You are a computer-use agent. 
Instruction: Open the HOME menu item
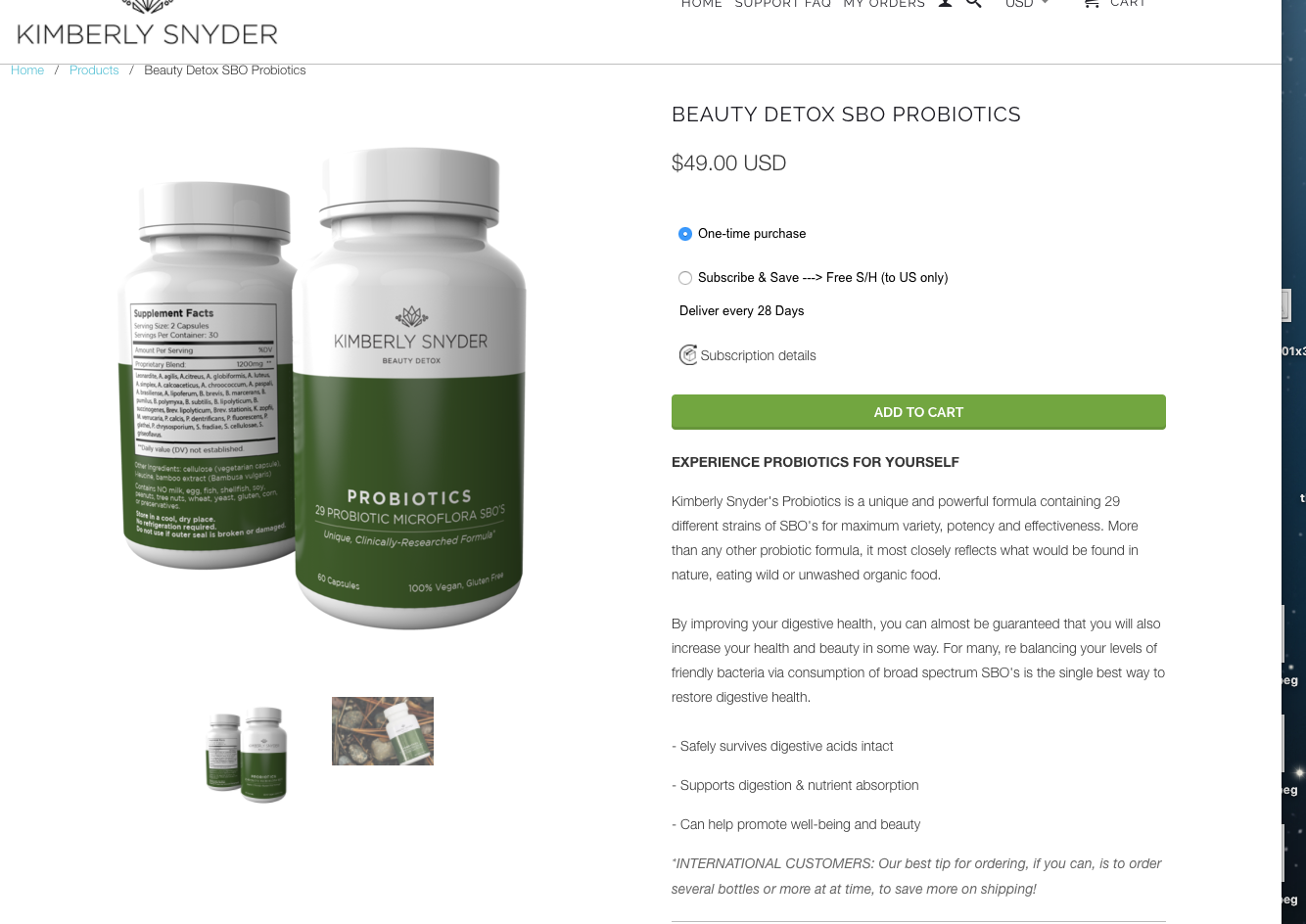[x=702, y=4]
